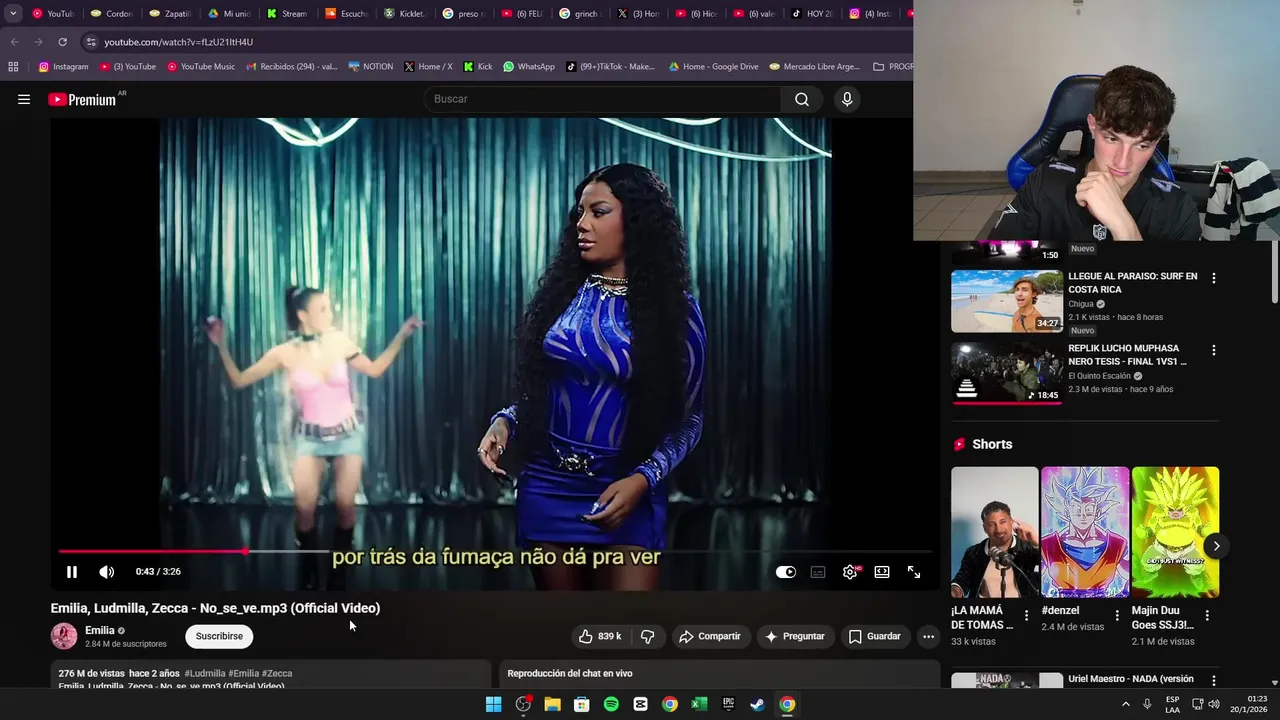
Task: Open the player settings gear
Action: pyautogui.click(x=850, y=572)
